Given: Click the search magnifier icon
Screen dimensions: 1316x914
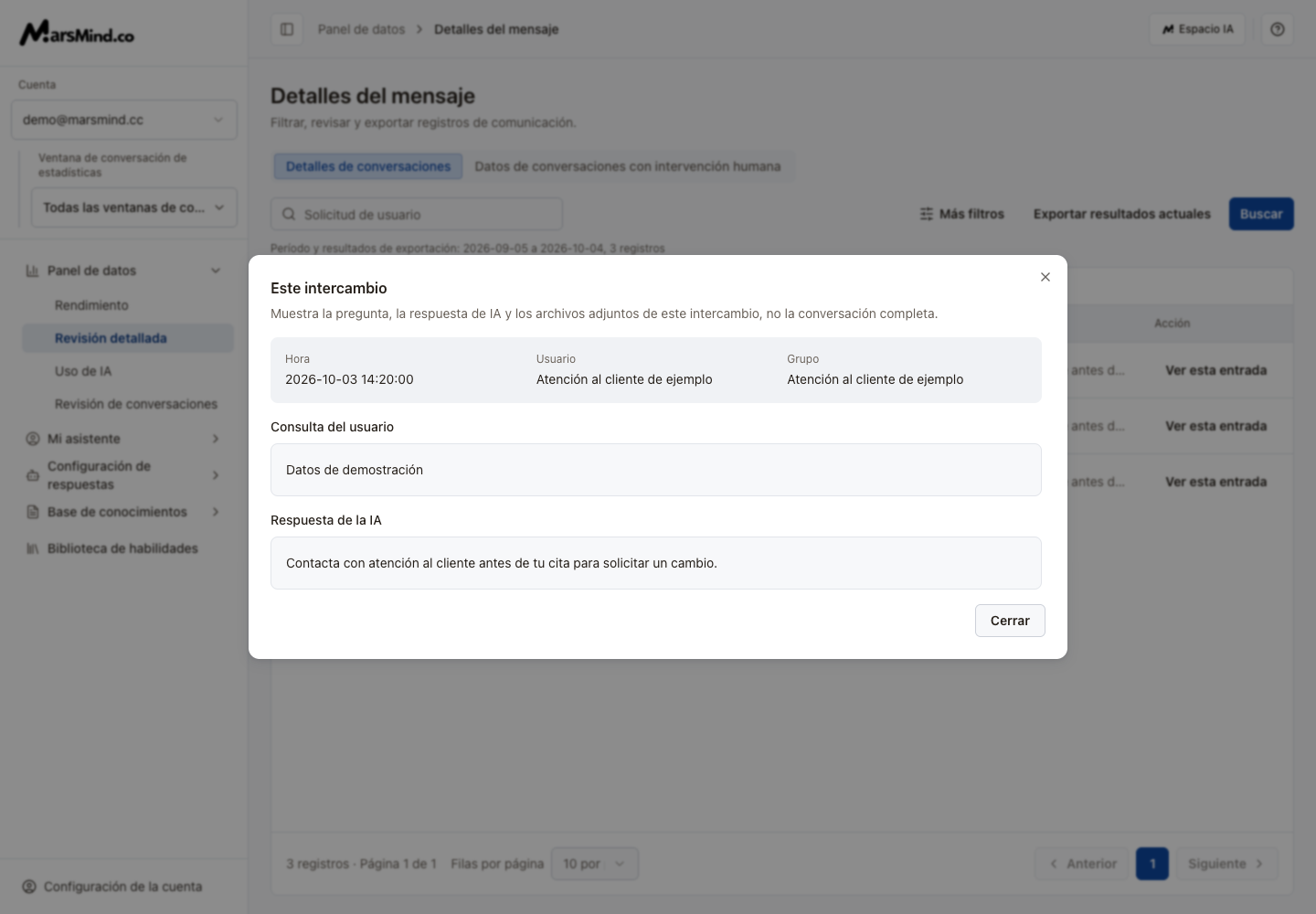Looking at the screenshot, I should coord(289,214).
